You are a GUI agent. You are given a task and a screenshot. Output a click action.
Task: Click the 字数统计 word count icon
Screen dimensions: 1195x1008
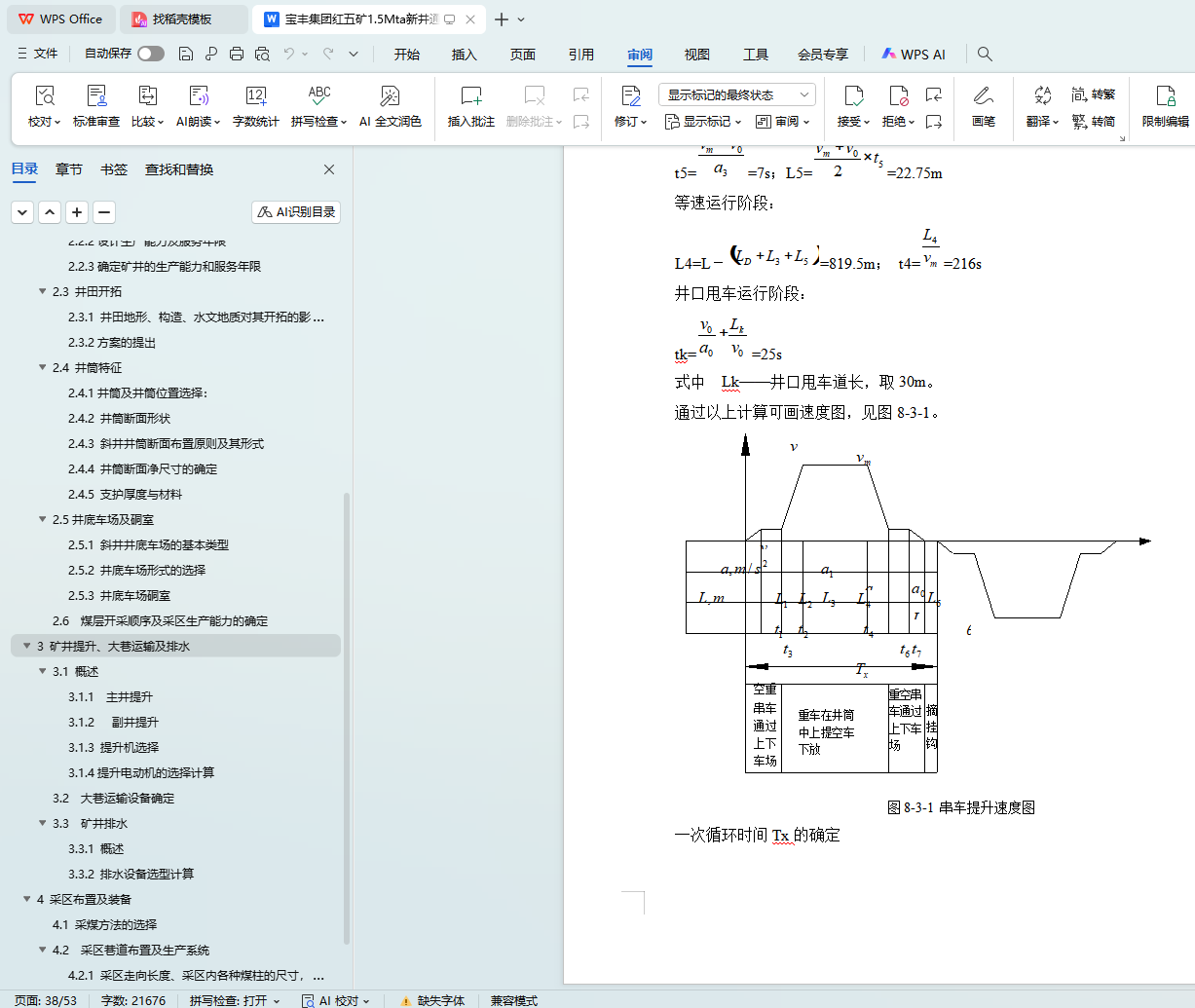coord(255,95)
